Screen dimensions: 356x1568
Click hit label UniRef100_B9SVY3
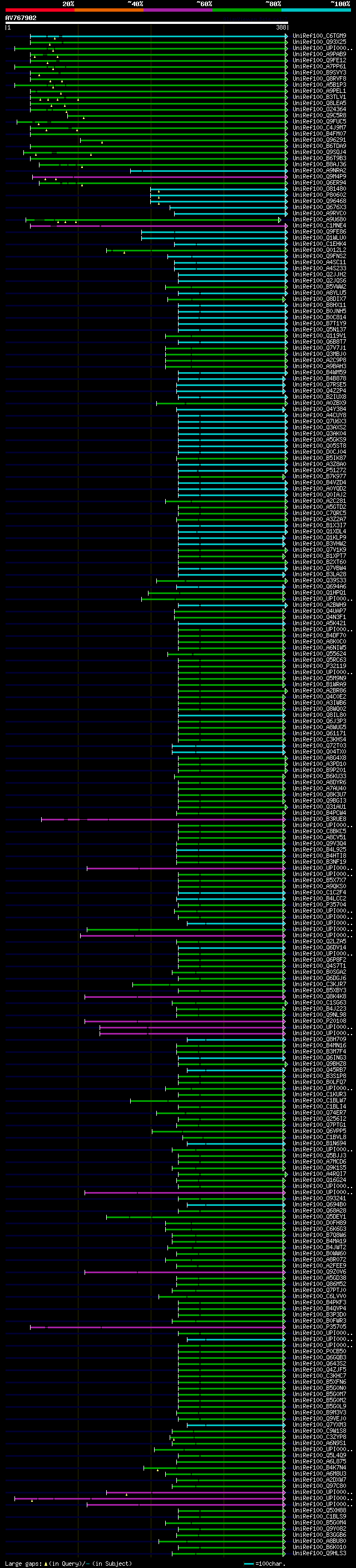[x=319, y=72]
